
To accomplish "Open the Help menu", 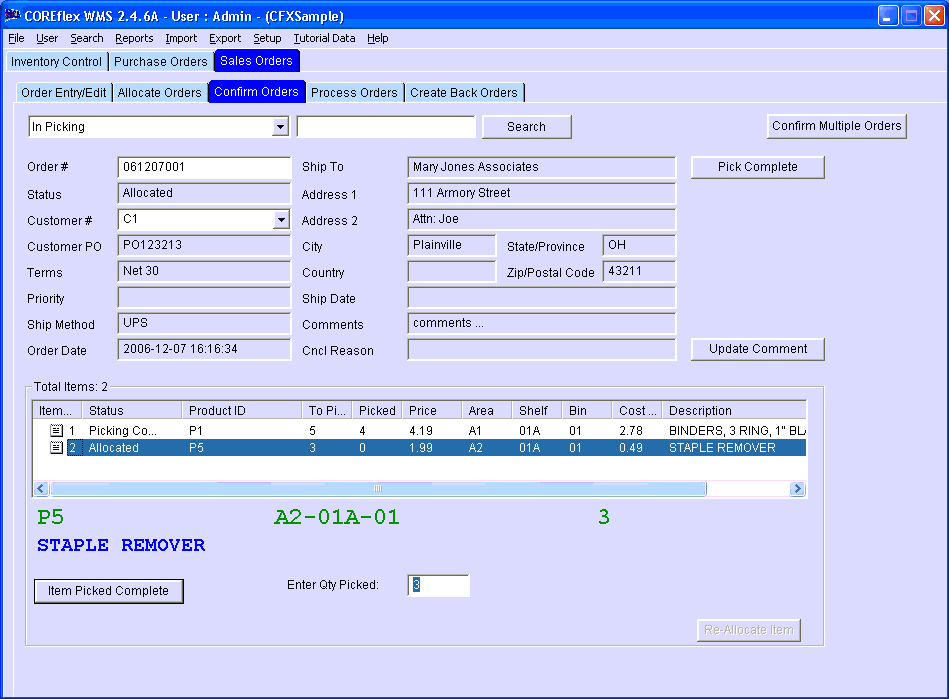I will pos(378,38).
